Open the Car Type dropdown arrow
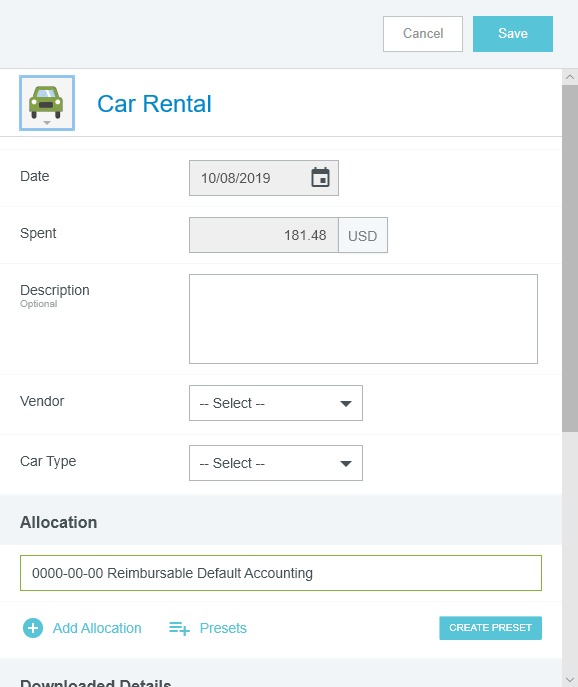Screen dimensions: 578x687 click(346, 464)
